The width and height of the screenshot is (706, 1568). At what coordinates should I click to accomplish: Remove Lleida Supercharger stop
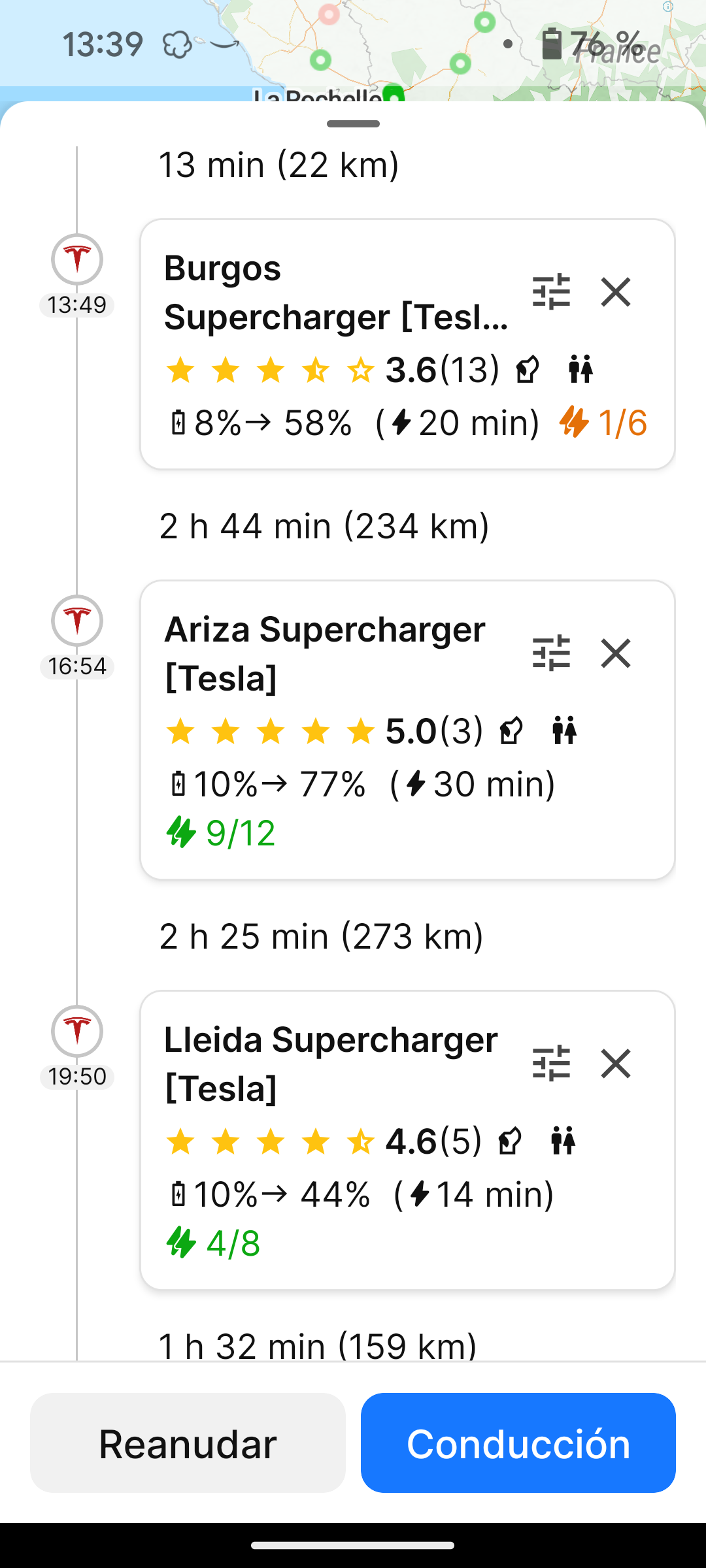click(616, 1063)
